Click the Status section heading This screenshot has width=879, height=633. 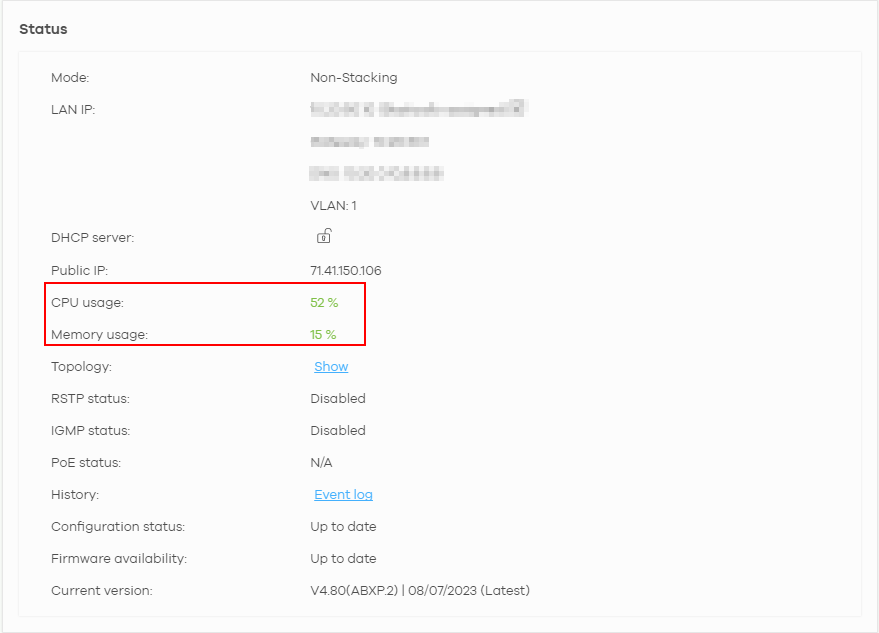[x=44, y=29]
